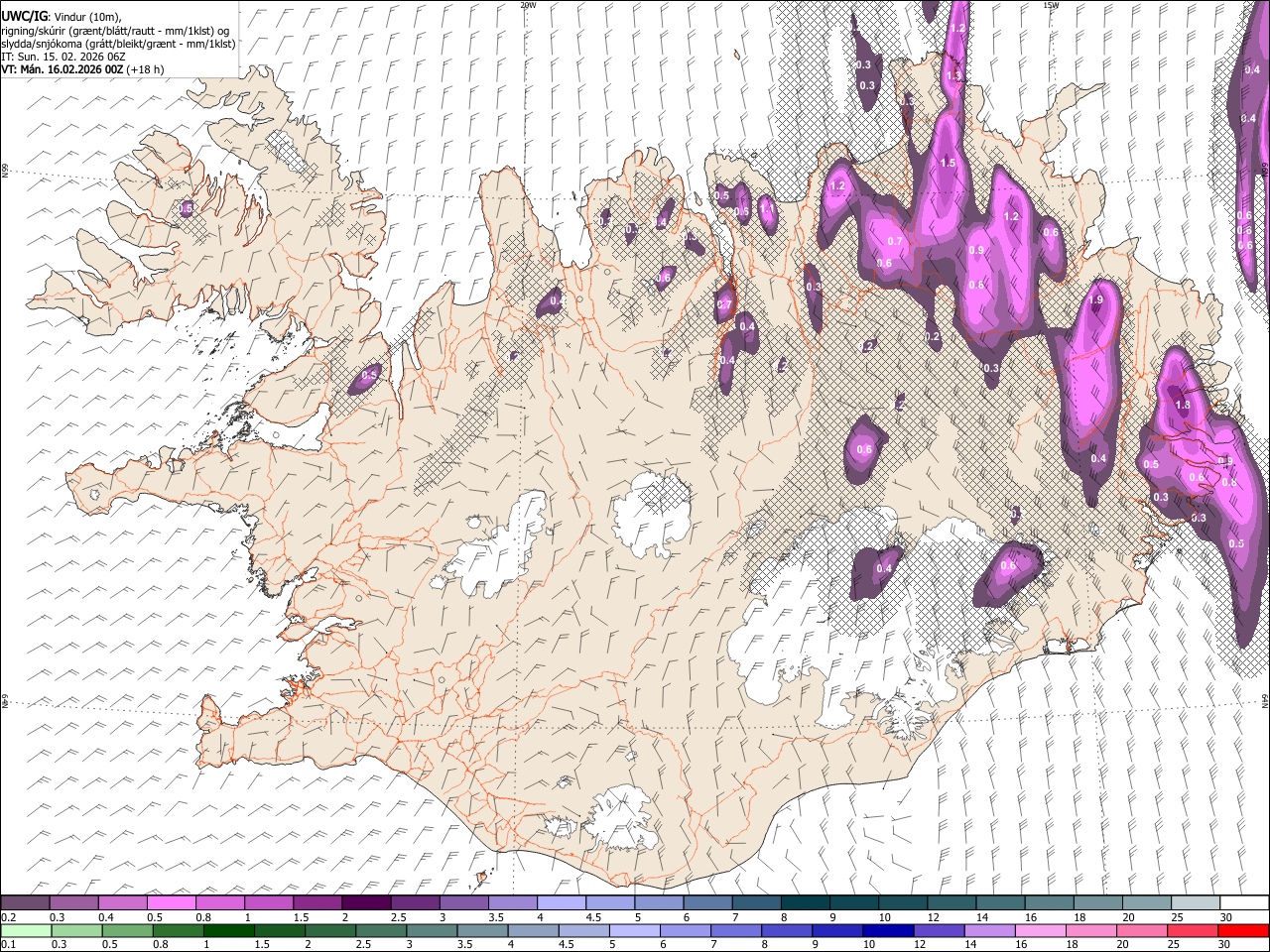The width and height of the screenshot is (1270, 952).
Task: Click the 15W longitude label
Action: click(1052, 5)
